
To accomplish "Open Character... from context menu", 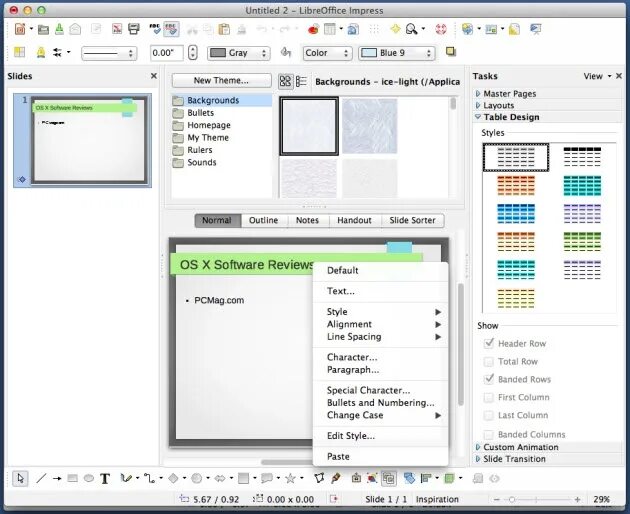I will pos(380,357).
